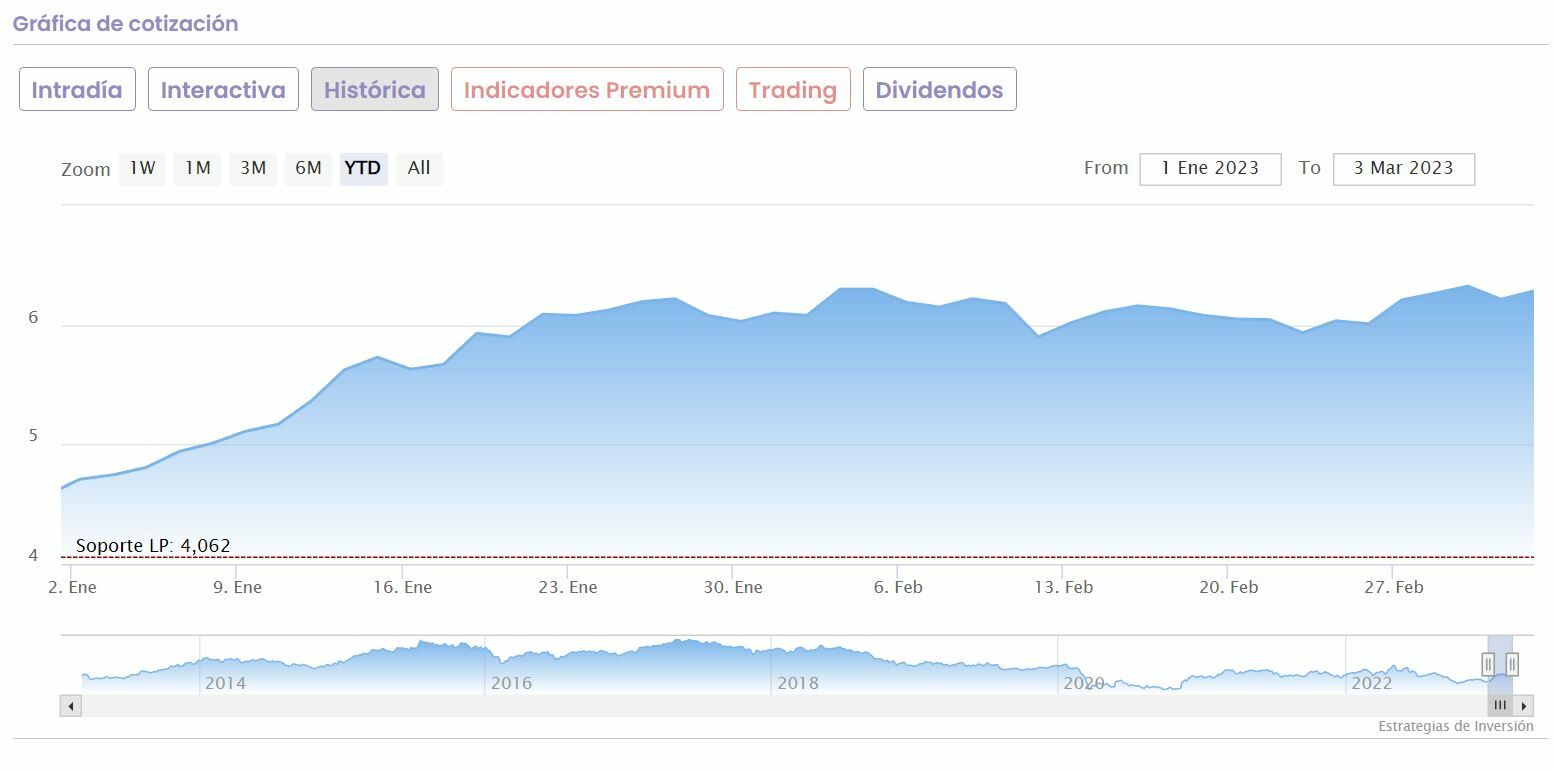Viewport: 1555px width, 771px height.
Task: Open the Estrategias de Inversión credit link
Action: pyautogui.click(x=1455, y=727)
